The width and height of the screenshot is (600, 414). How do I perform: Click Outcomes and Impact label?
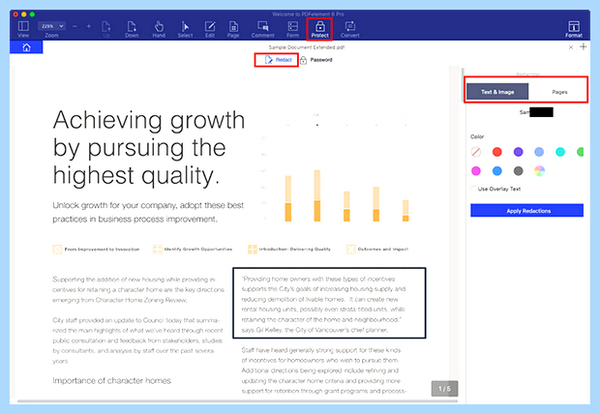[x=383, y=249]
